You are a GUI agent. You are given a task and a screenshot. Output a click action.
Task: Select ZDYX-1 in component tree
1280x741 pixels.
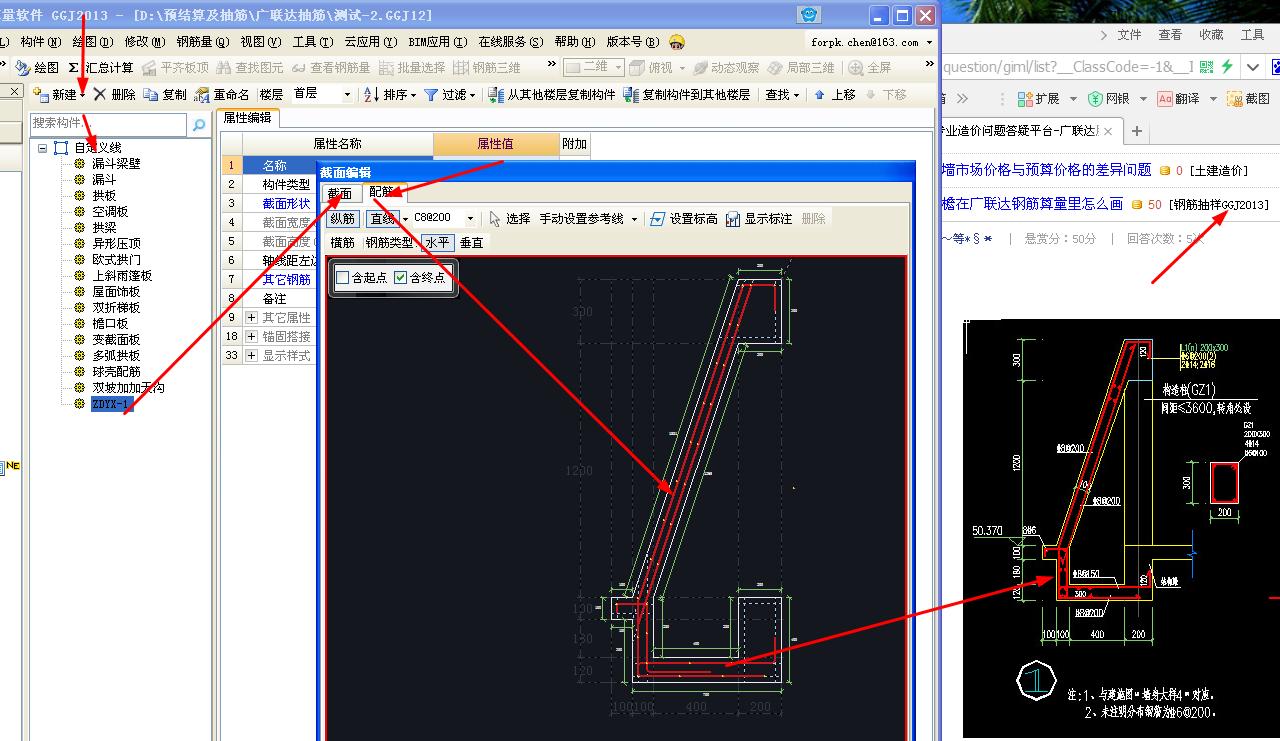tap(111, 404)
